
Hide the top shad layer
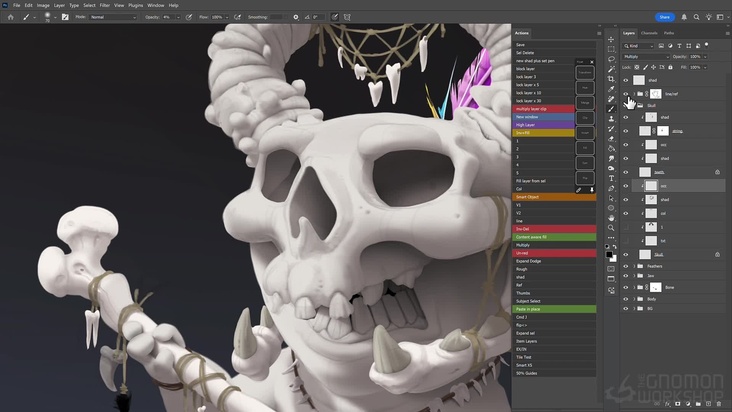tap(626, 80)
